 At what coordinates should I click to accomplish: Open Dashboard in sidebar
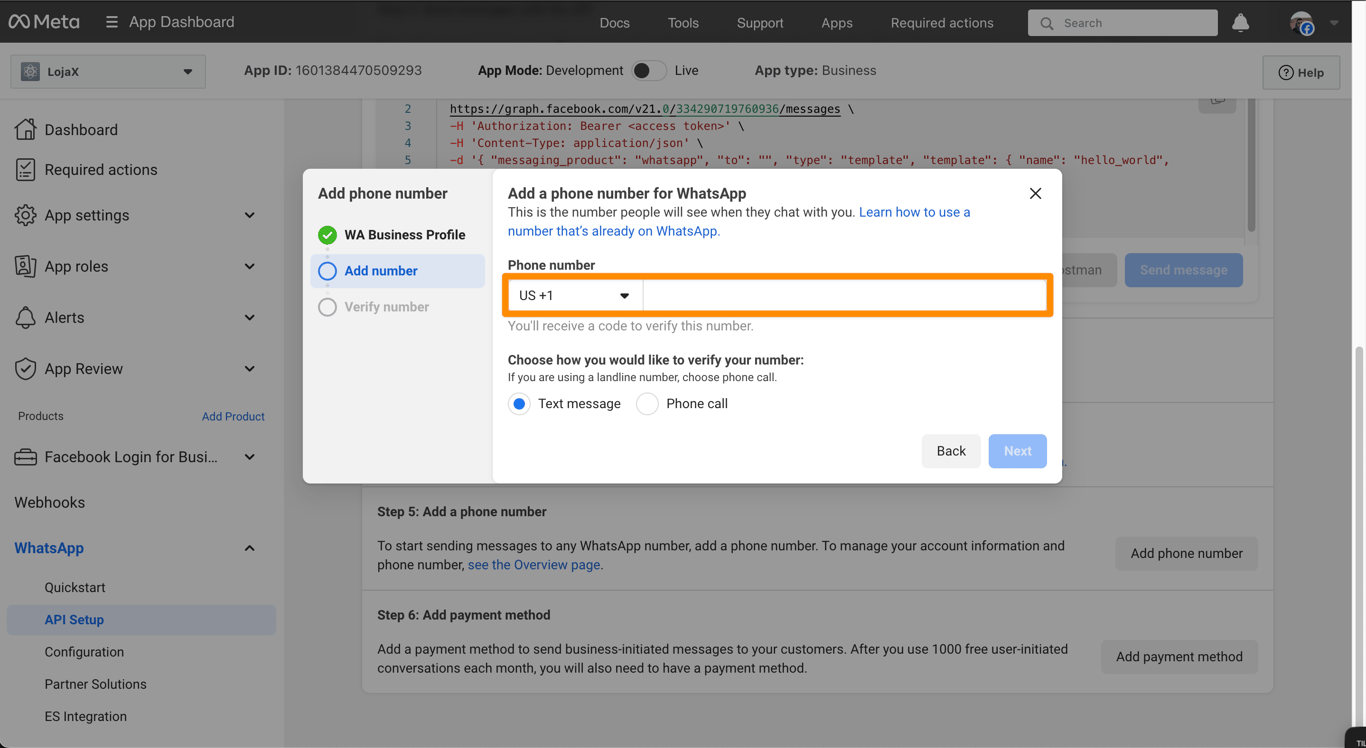81,130
